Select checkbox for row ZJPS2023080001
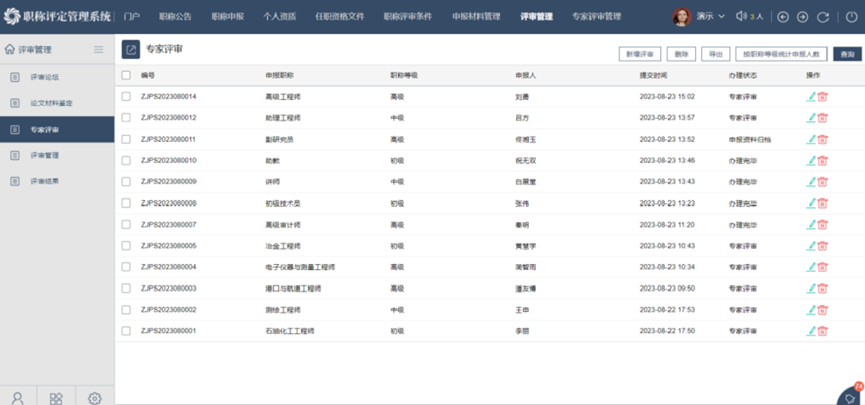The width and height of the screenshot is (865, 405). 126,330
